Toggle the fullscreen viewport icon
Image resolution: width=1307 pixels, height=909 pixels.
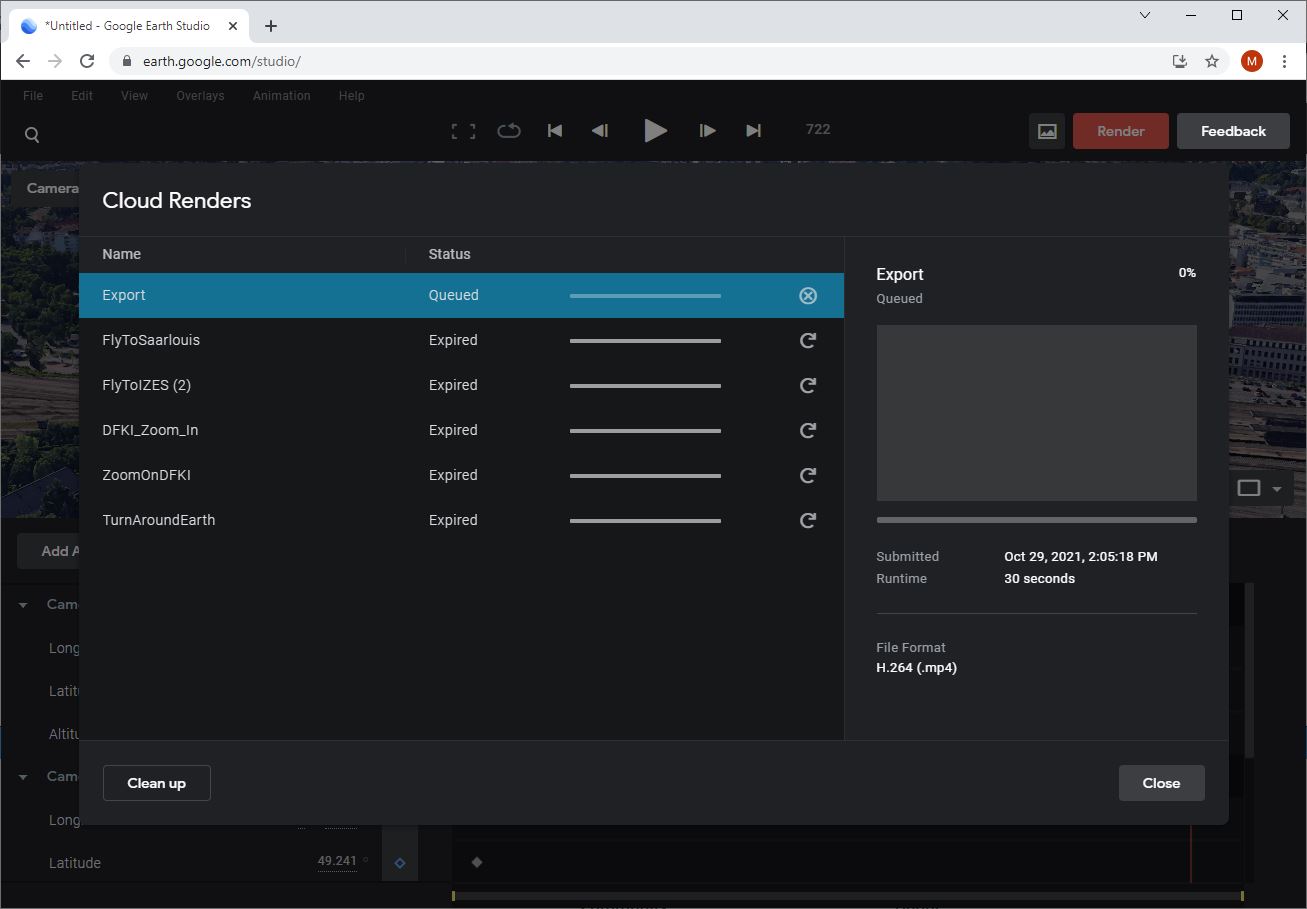[463, 131]
